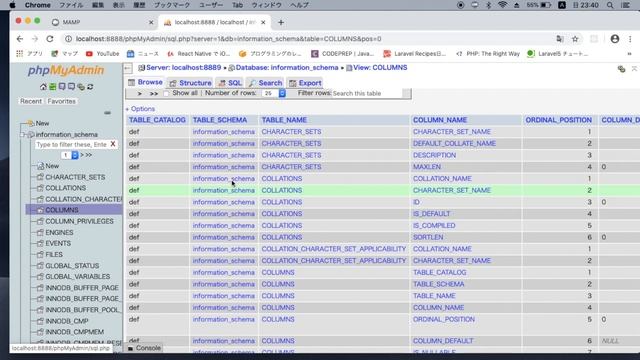Open the MySQL documentation icon in sidebar

71,87
